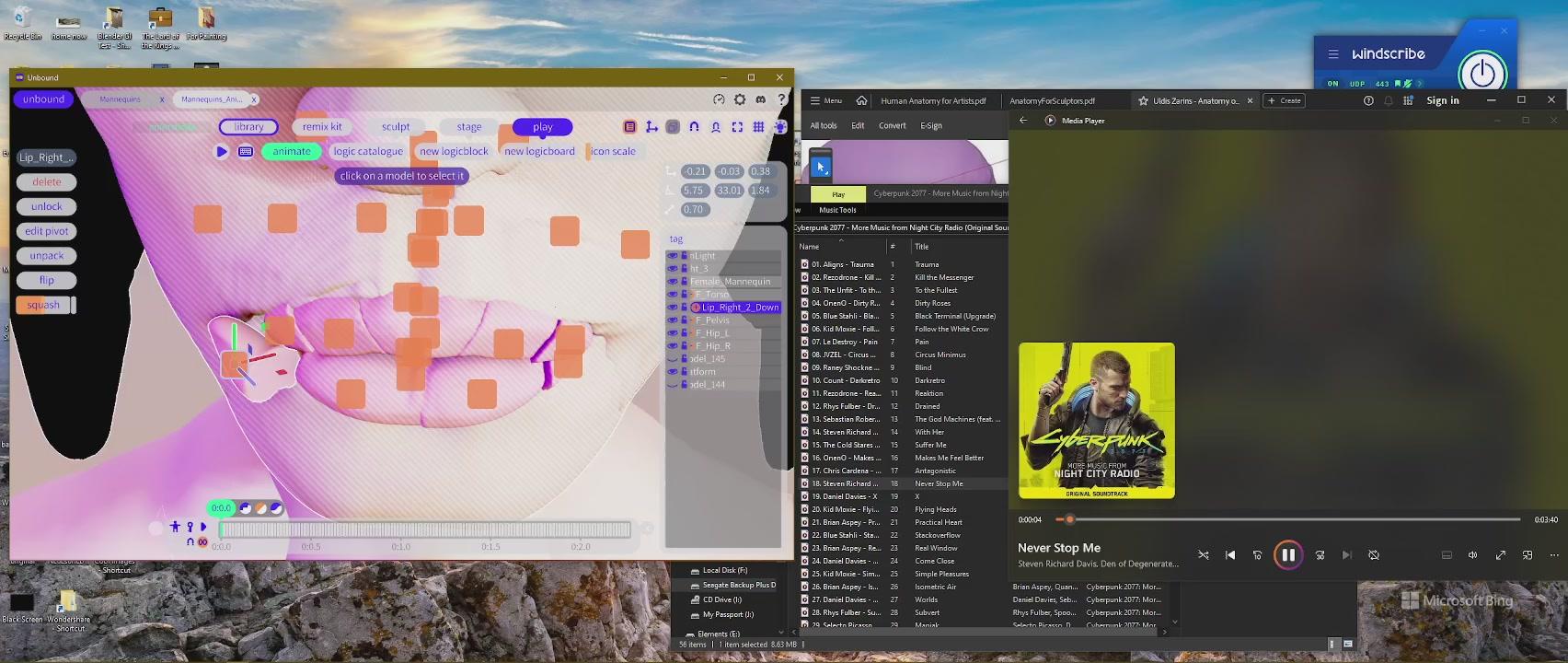This screenshot has width=1568, height=663.
Task: Click the light bulb icon in Unbound toolbar
Action: click(780, 127)
